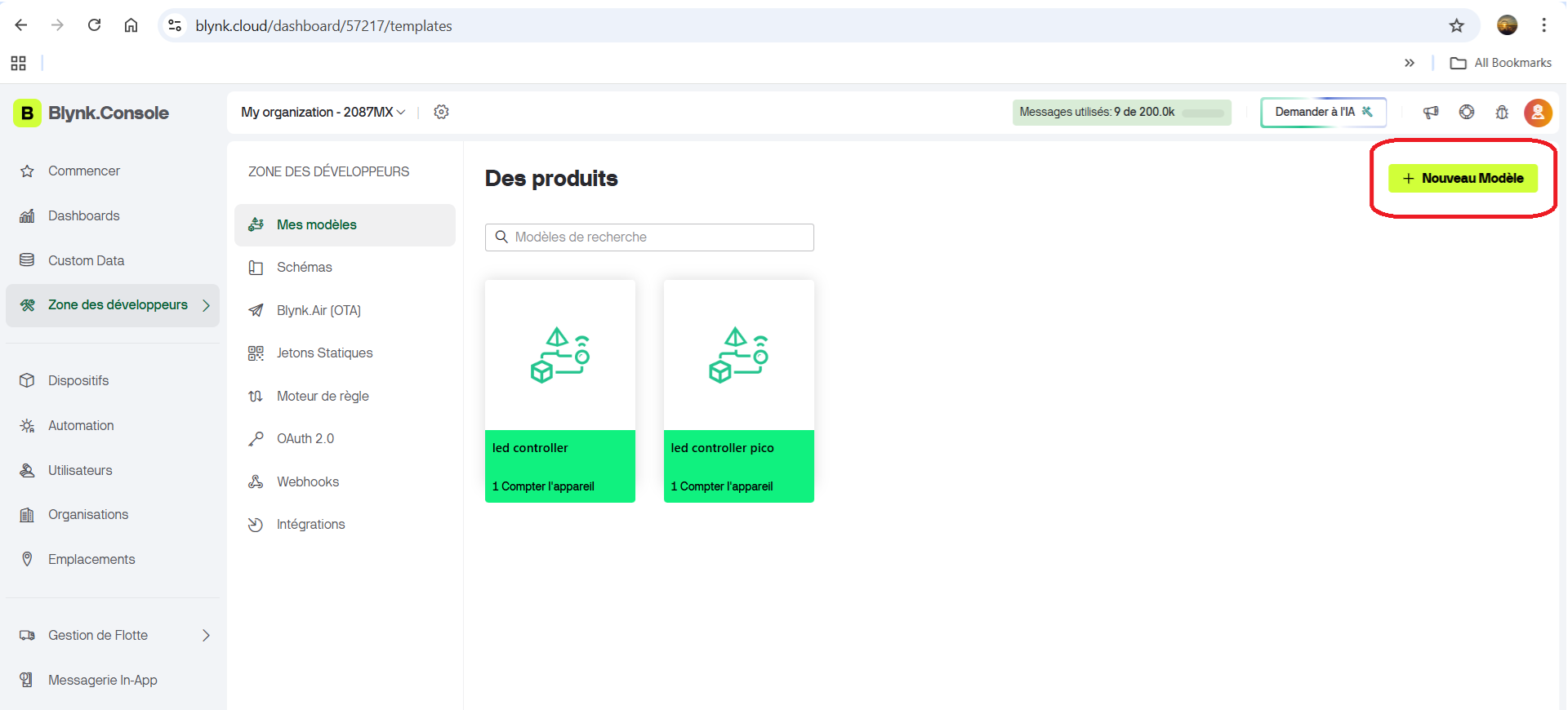
Task: Expand Gestion de Flotte submenu
Action: (206, 635)
